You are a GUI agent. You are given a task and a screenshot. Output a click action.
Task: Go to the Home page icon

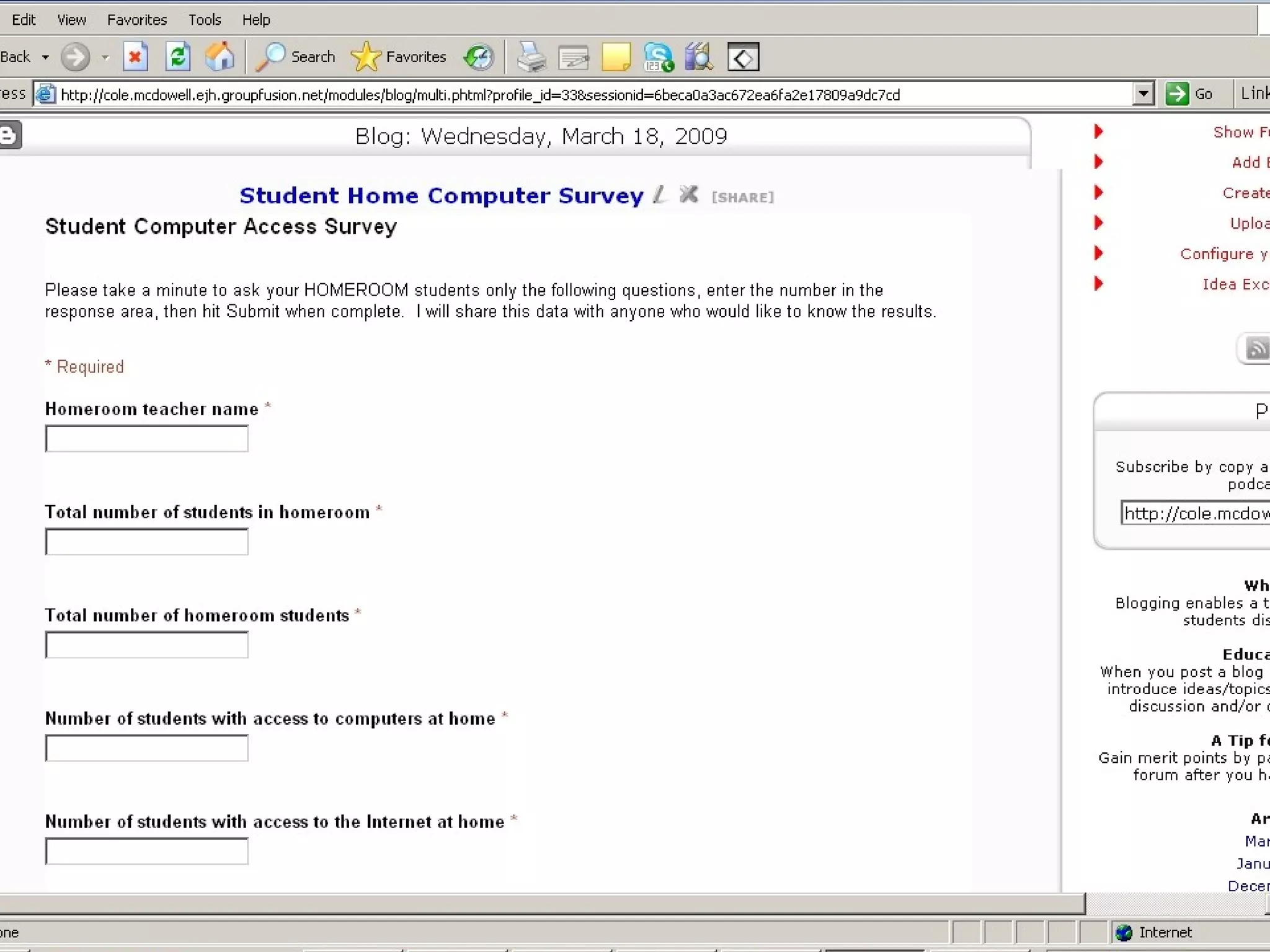click(220, 57)
